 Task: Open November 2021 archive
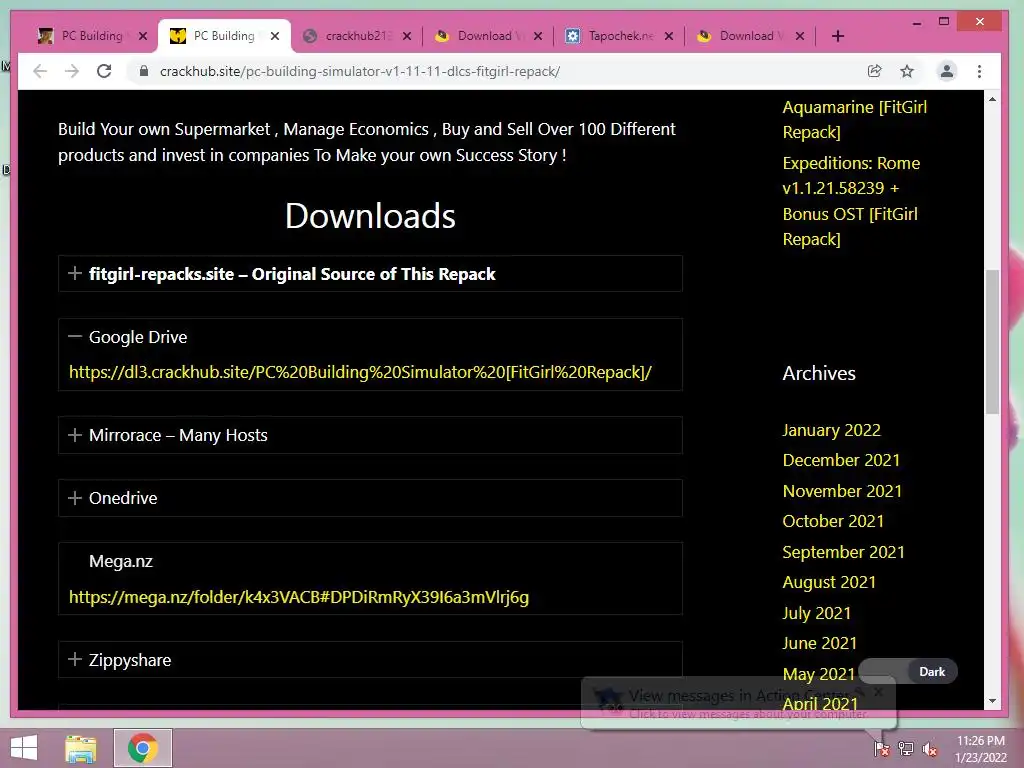(x=842, y=490)
